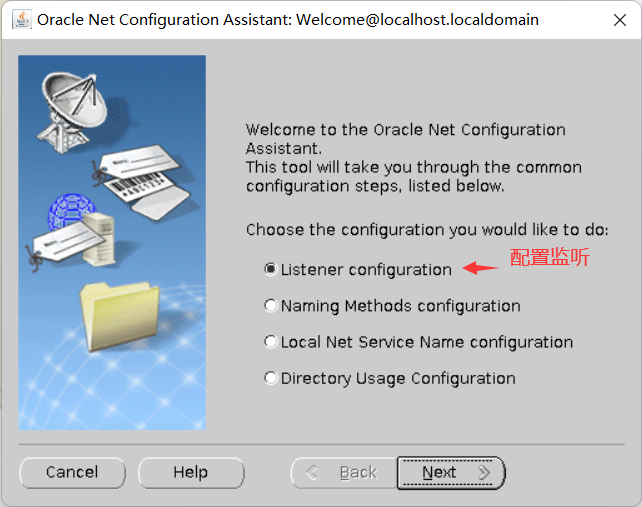This screenshot has width=642, height=507.
Task: Click the right chevron on Next button
Action: pos(484,472)
